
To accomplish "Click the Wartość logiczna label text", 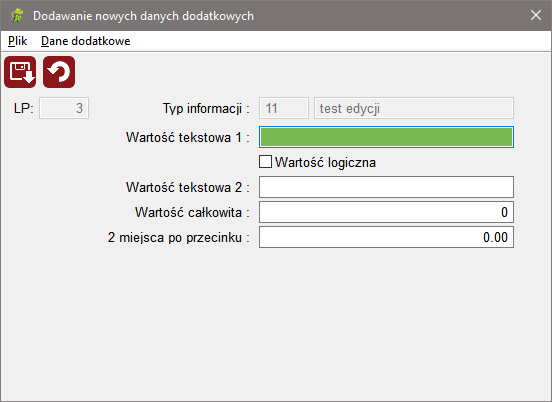I will coord(325,162).
